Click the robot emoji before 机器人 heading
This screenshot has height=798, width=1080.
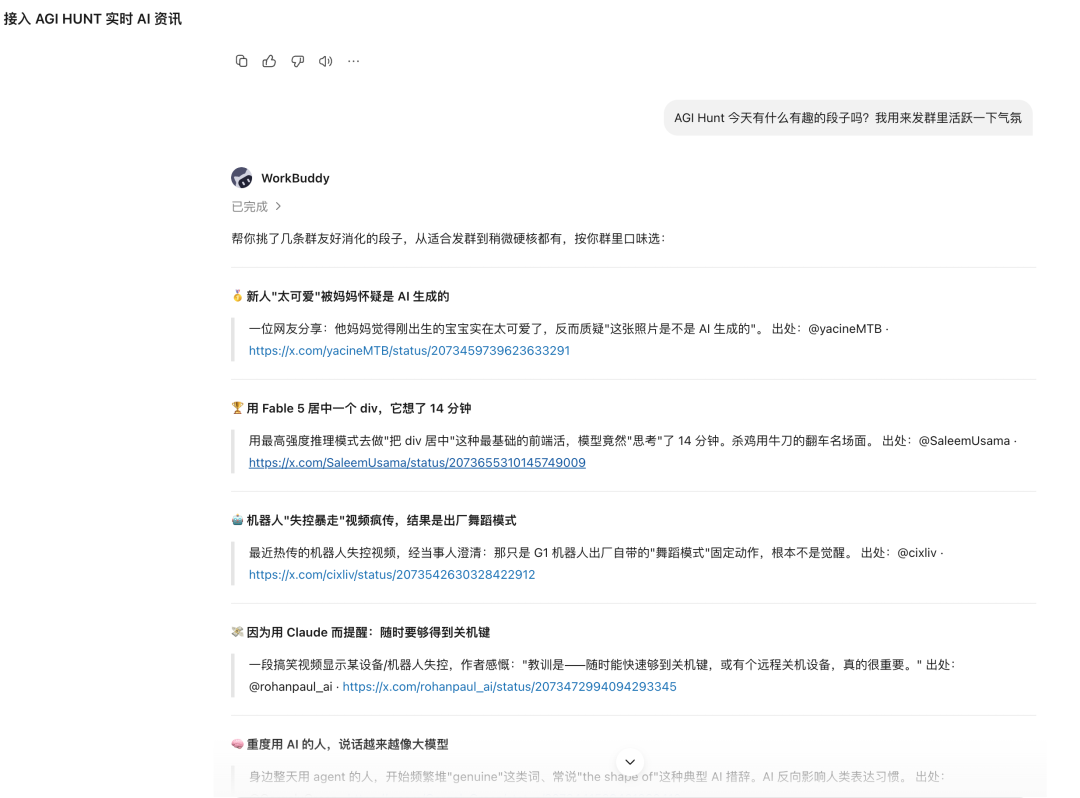(x=238, y=520)
